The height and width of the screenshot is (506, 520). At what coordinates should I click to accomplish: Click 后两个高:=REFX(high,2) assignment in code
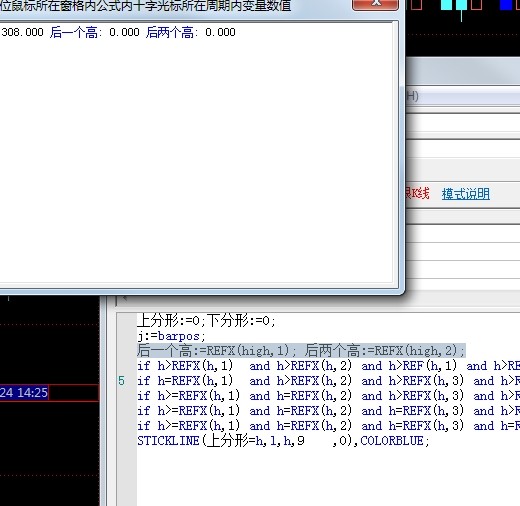pos(385,351)
